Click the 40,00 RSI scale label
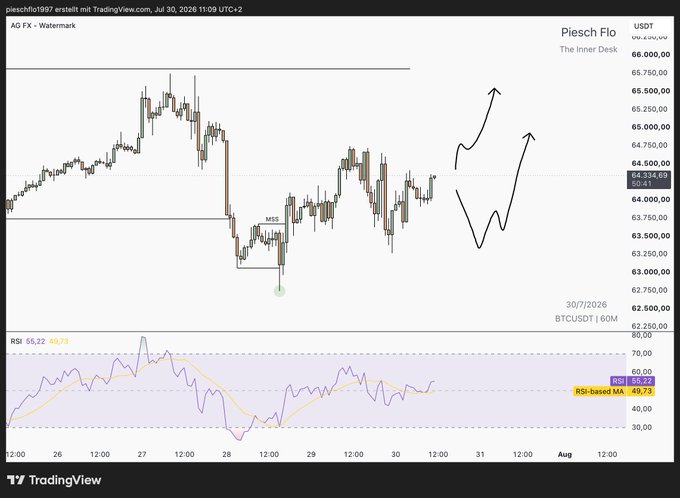Image resolution: width=680 pixels, height=498 pixels. click(x=641, y=409)
